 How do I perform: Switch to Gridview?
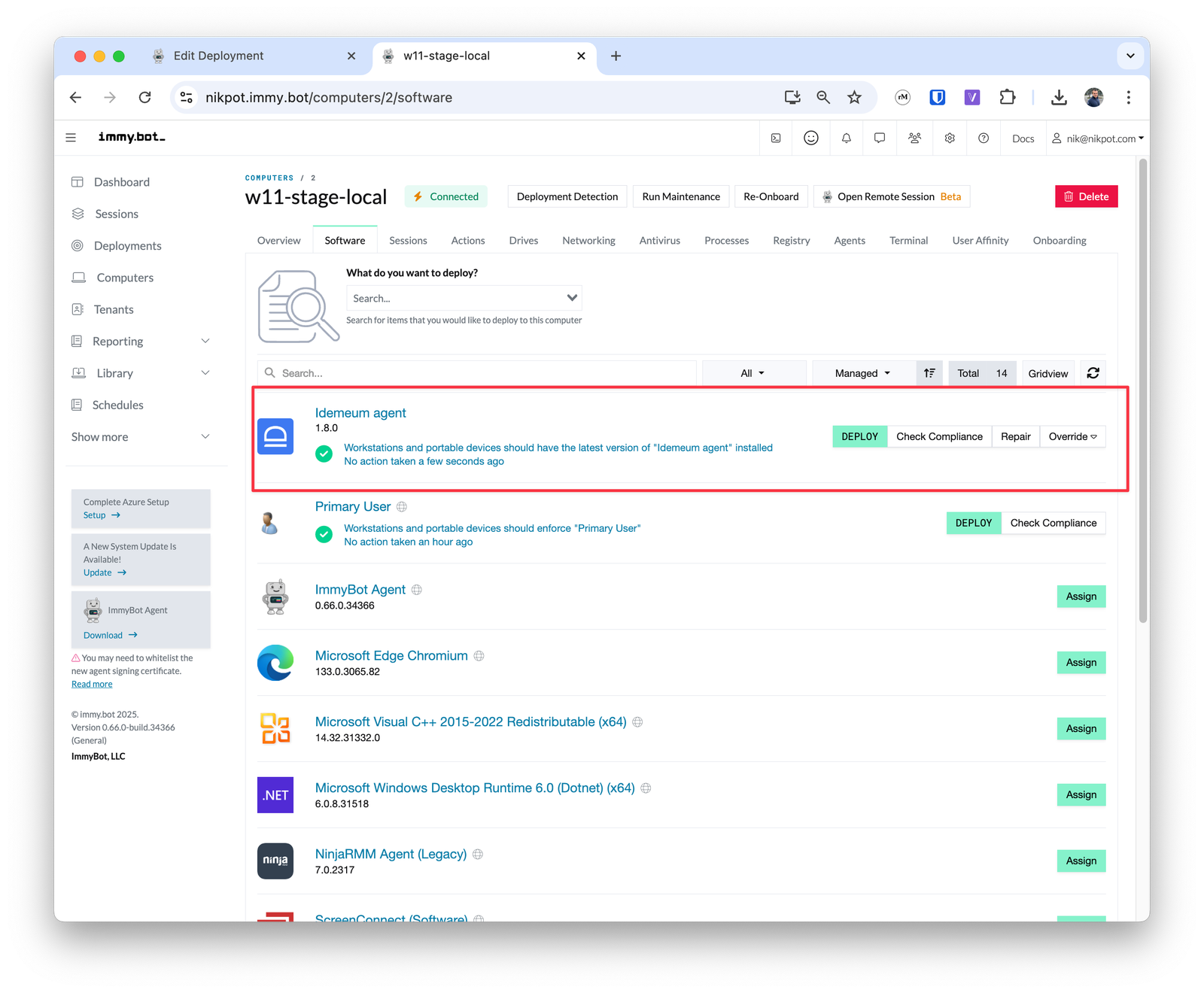pos(1048,373)
